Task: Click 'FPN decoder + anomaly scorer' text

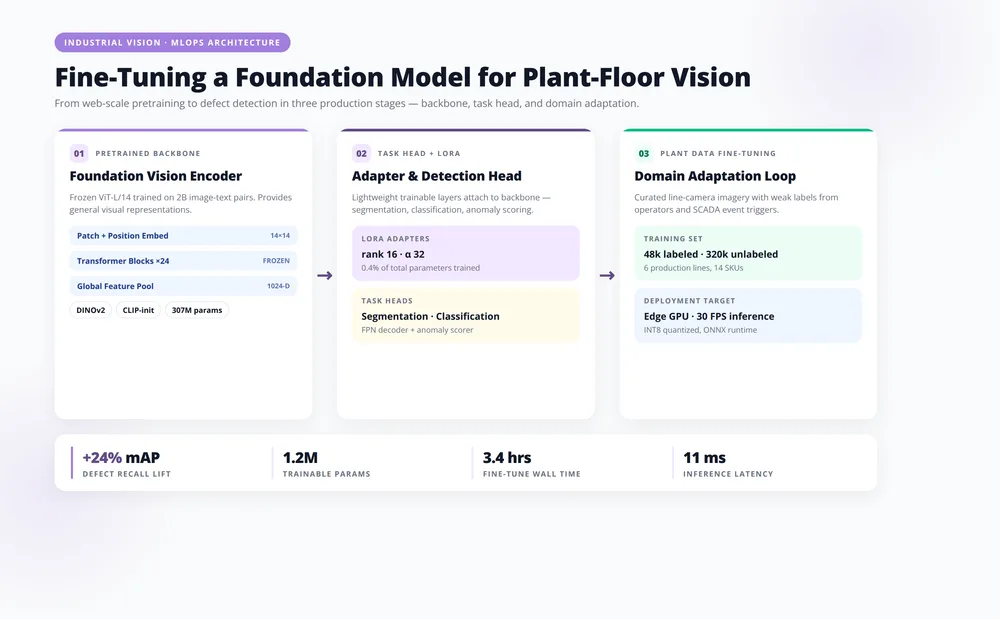Action: [417, 330]
